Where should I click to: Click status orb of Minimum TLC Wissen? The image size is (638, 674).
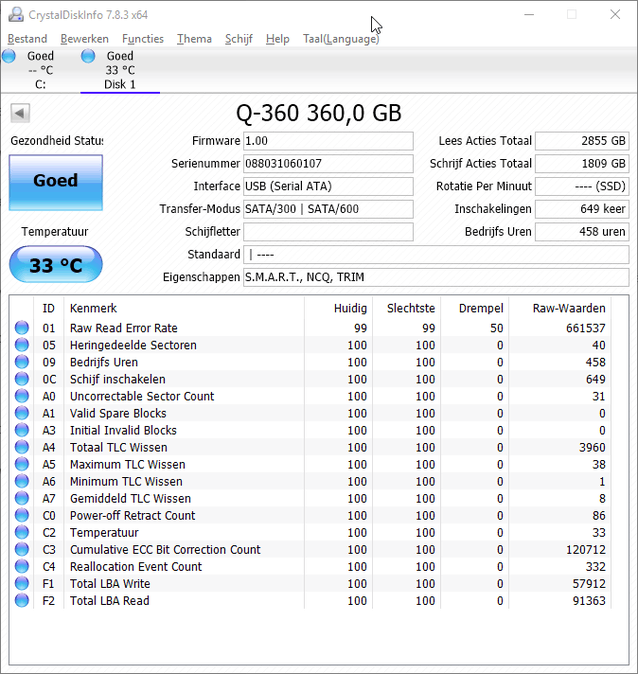coord(22,481)
